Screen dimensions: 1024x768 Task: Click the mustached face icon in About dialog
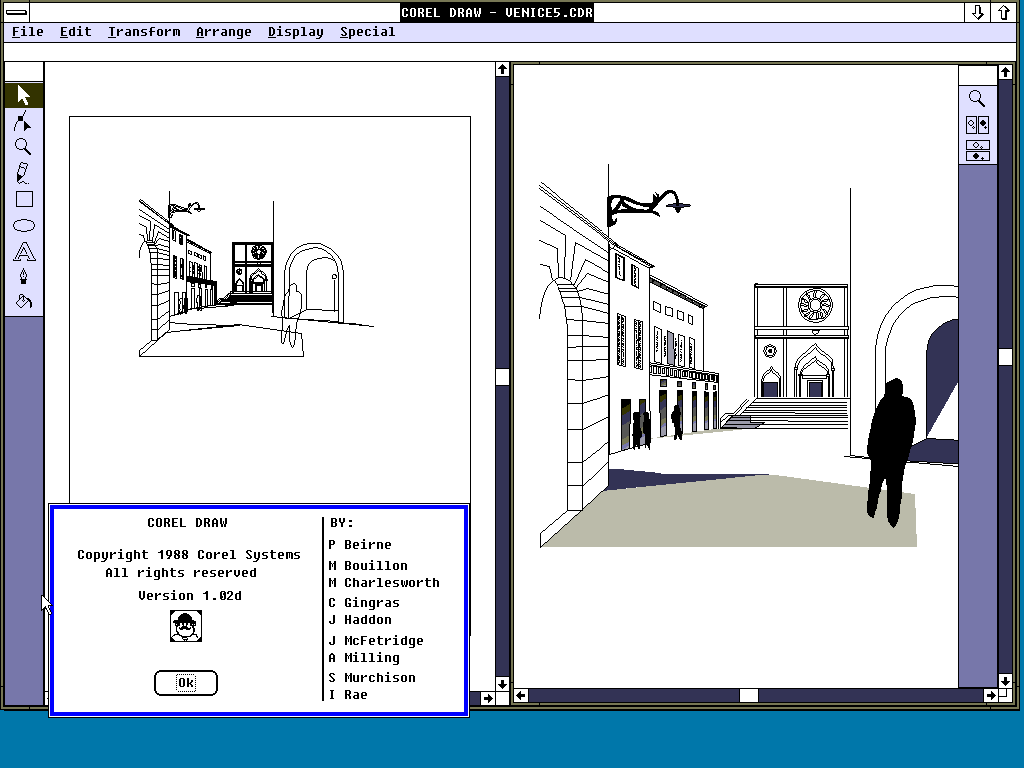(186, 626)
